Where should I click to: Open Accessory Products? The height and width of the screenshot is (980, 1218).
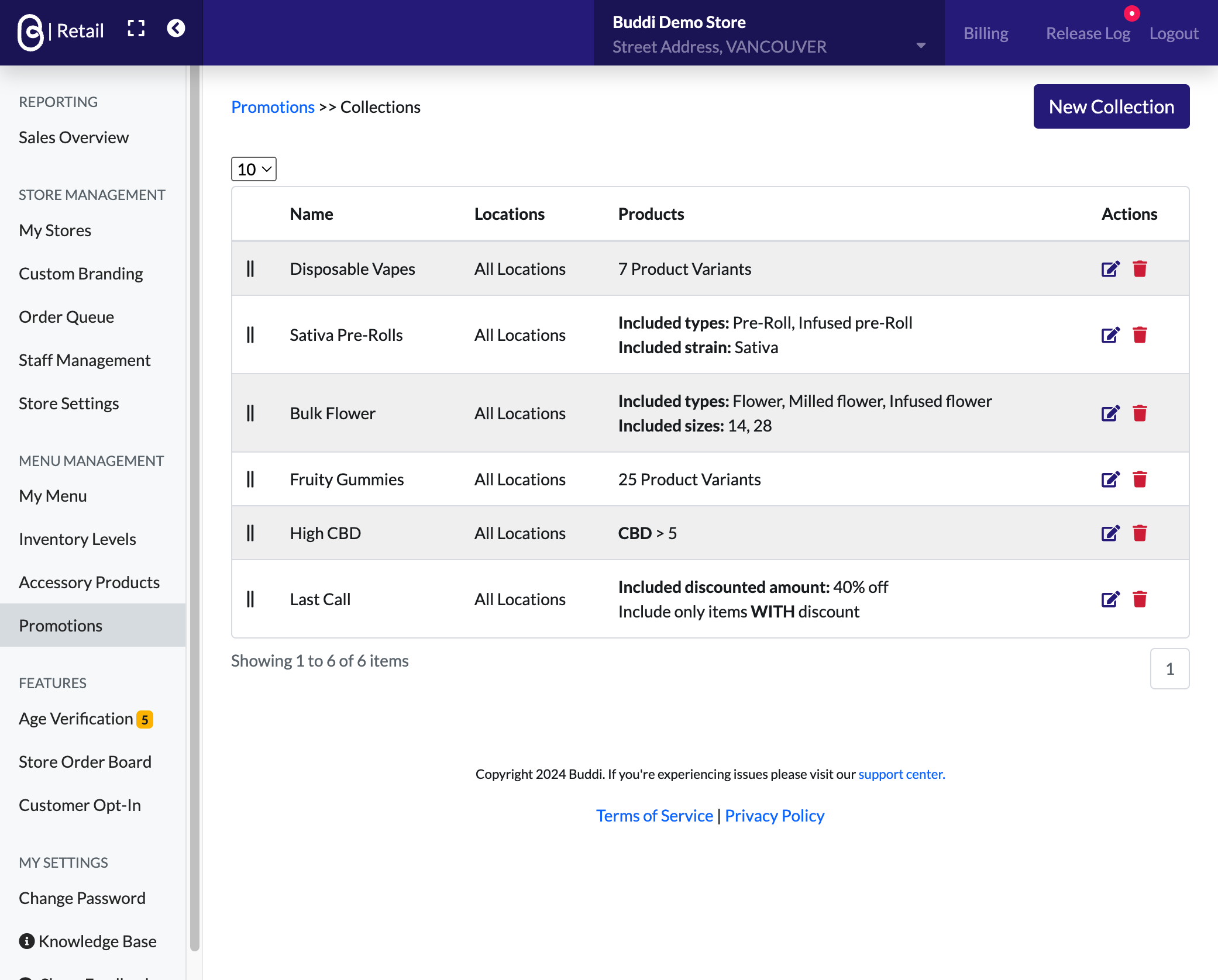click(89, 582)
